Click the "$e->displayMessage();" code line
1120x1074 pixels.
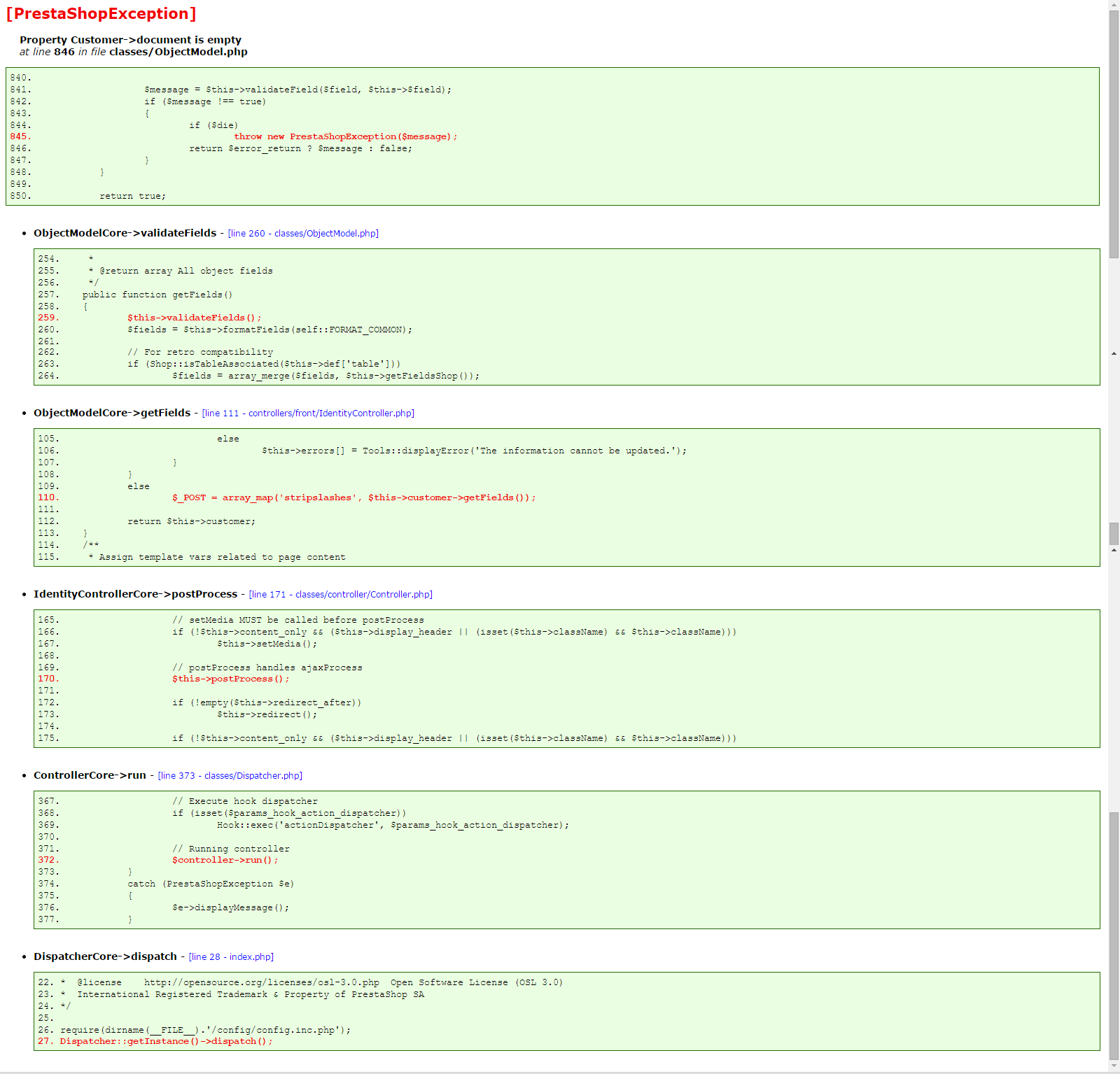[x=231, y=908]
